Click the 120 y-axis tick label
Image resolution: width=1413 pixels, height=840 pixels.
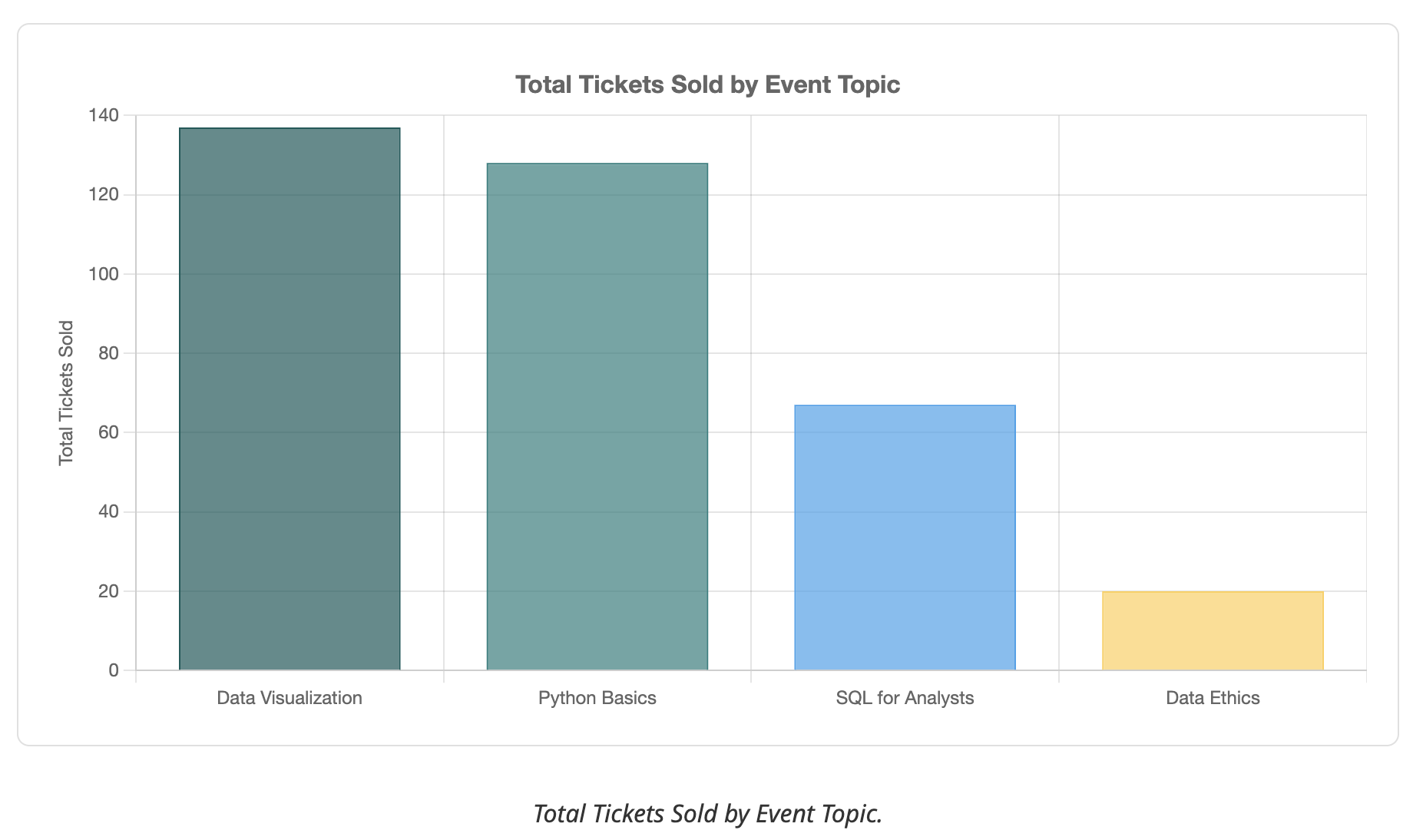click(104, 194)
